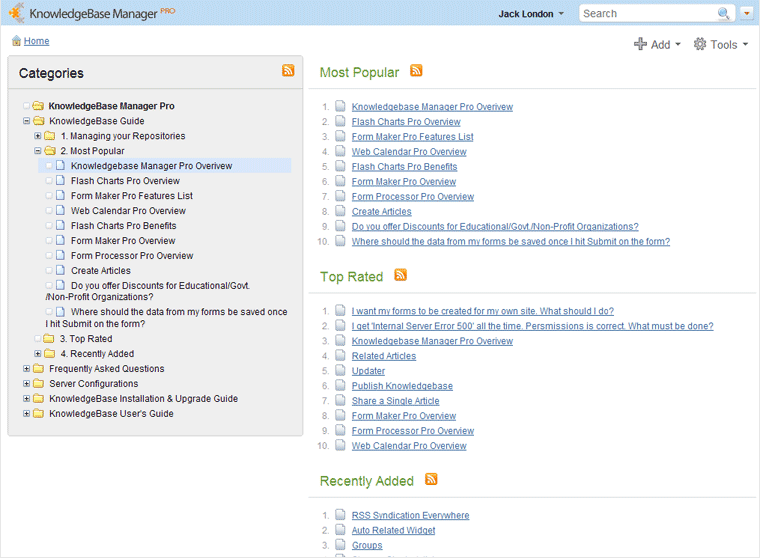760x558 pixels.
Task: Click the Recently Added folder icon in tree
Action: 49,353
